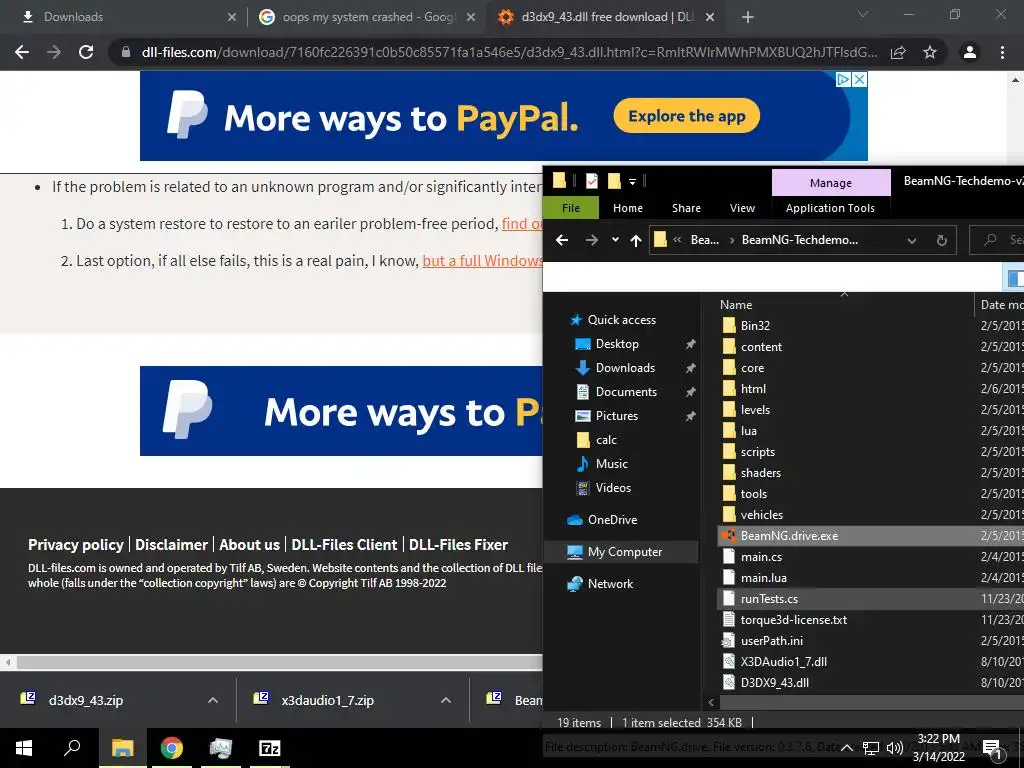Open DLL-Files Fixer link
Screen dimensions: 1024x768
458,545
